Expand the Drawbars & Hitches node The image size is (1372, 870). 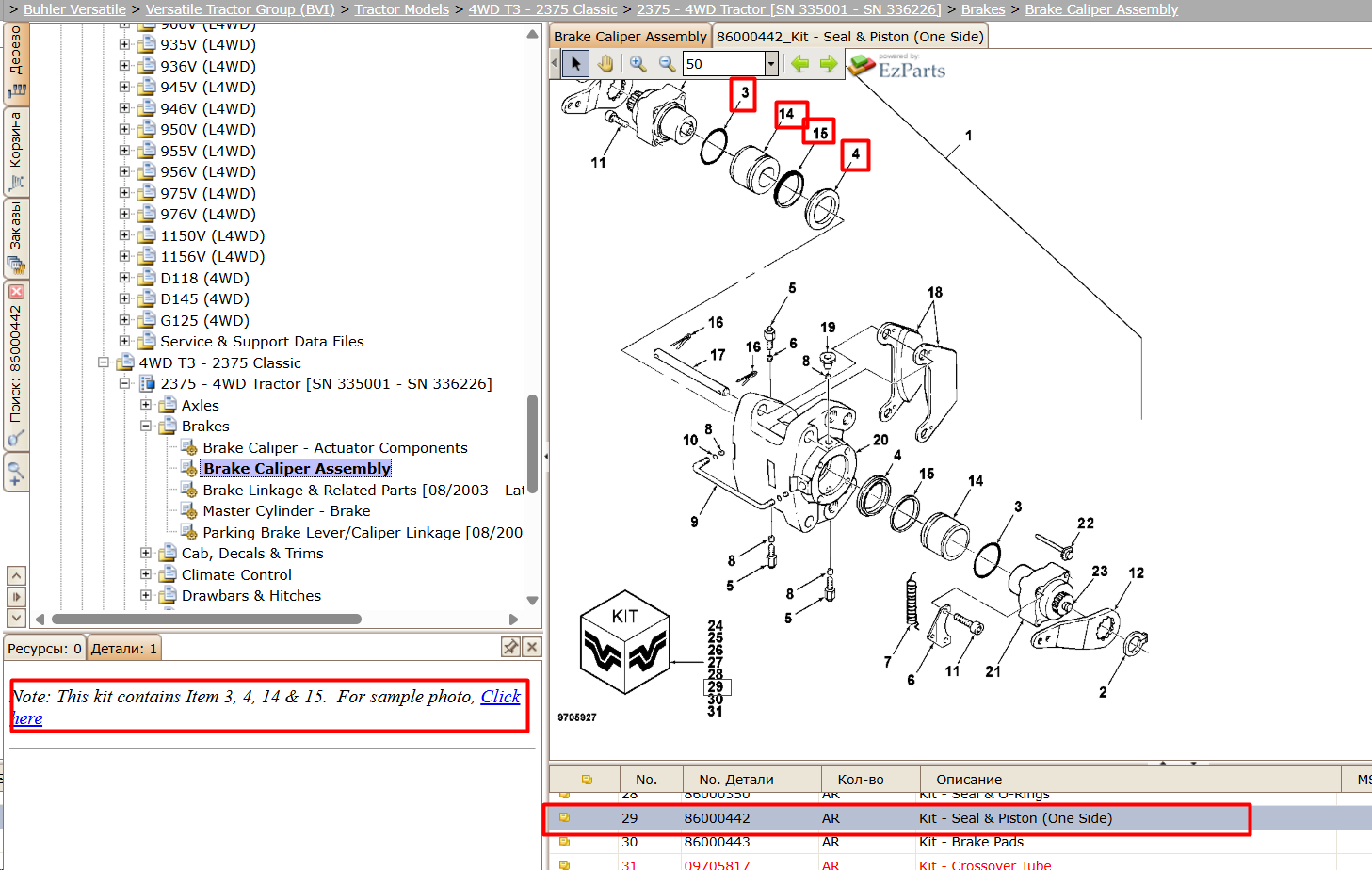(146, 595)
